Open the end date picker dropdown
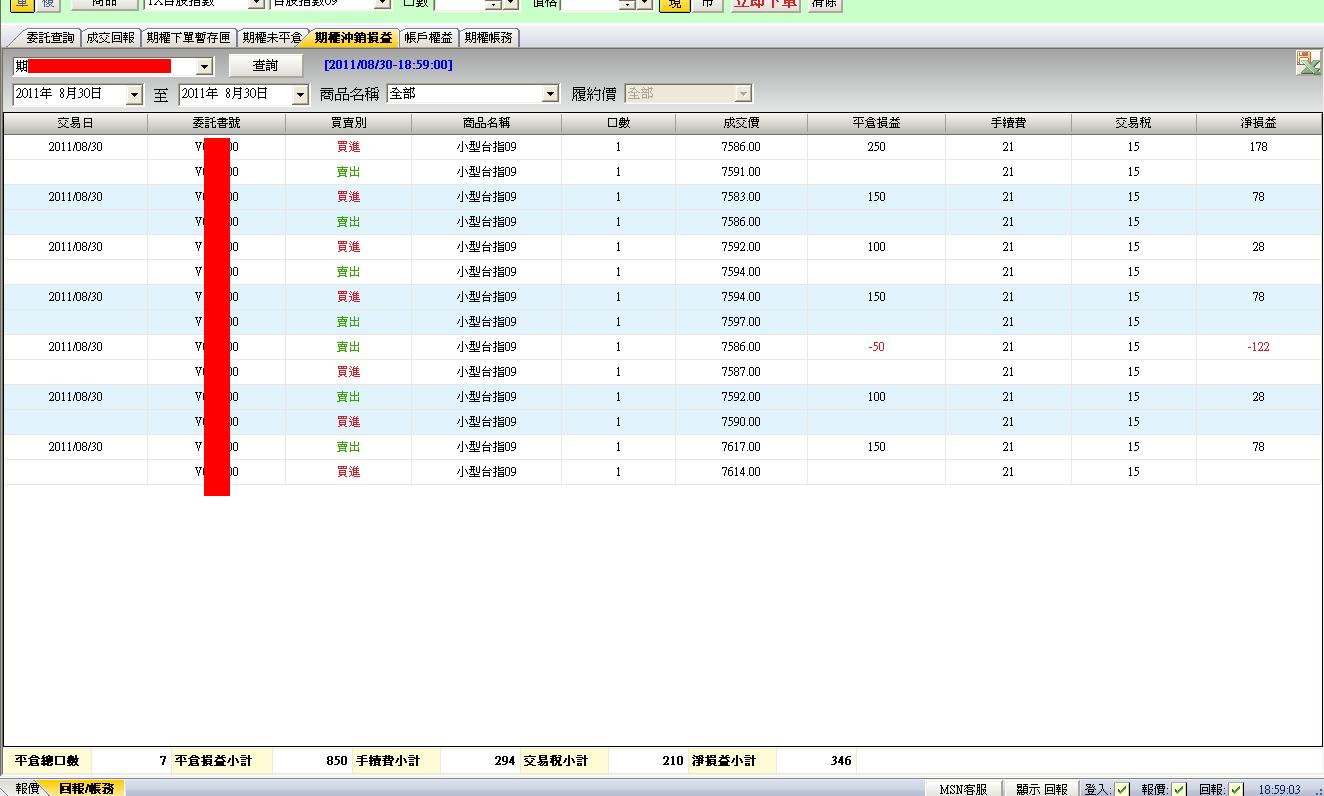 pos(300,94)
